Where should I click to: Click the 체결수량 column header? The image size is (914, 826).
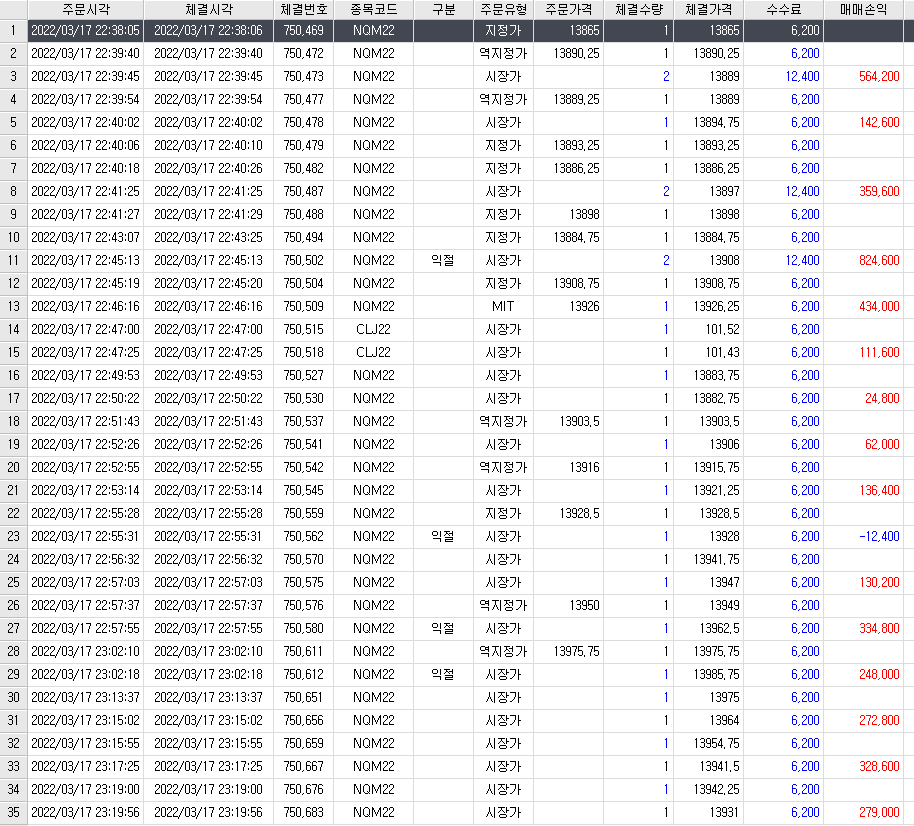point(638,9)
